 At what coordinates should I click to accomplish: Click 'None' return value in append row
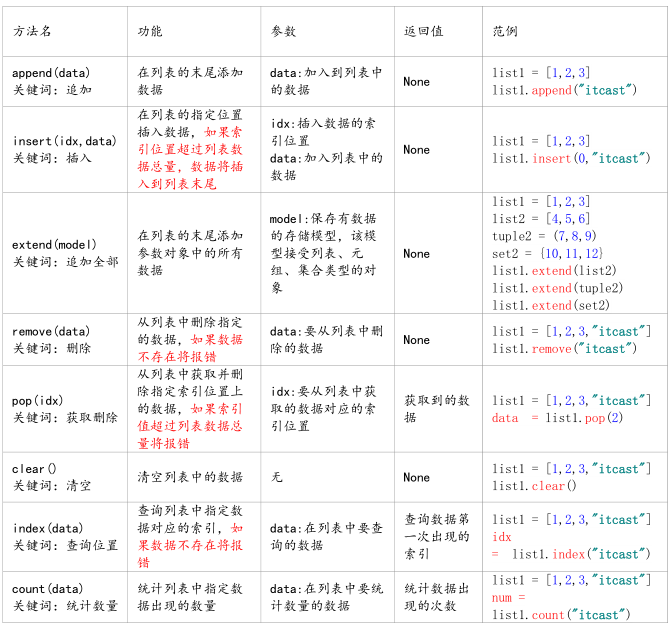(417, 82)
